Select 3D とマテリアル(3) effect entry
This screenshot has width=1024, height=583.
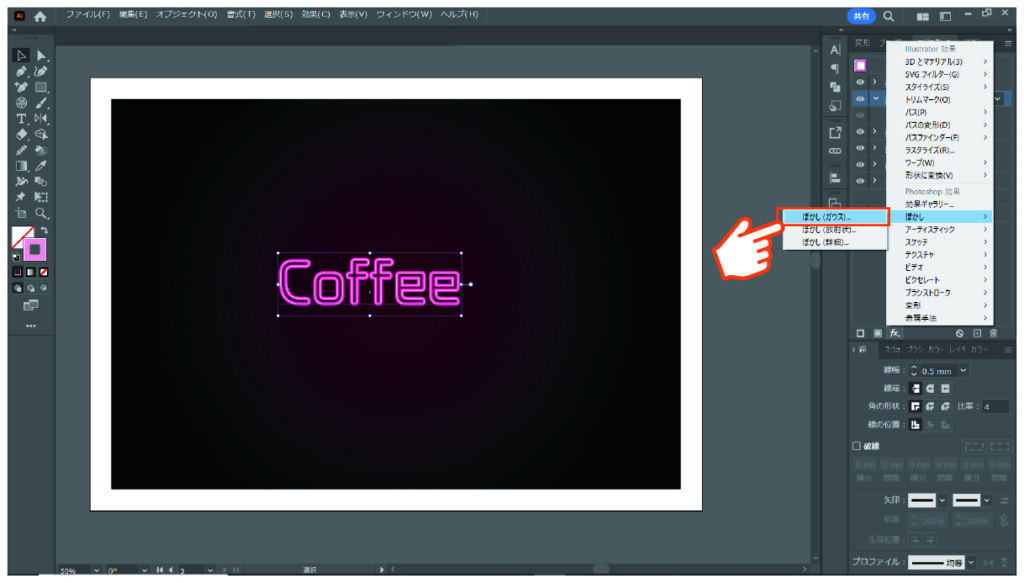pyautogui.click(x=940, y=62)
